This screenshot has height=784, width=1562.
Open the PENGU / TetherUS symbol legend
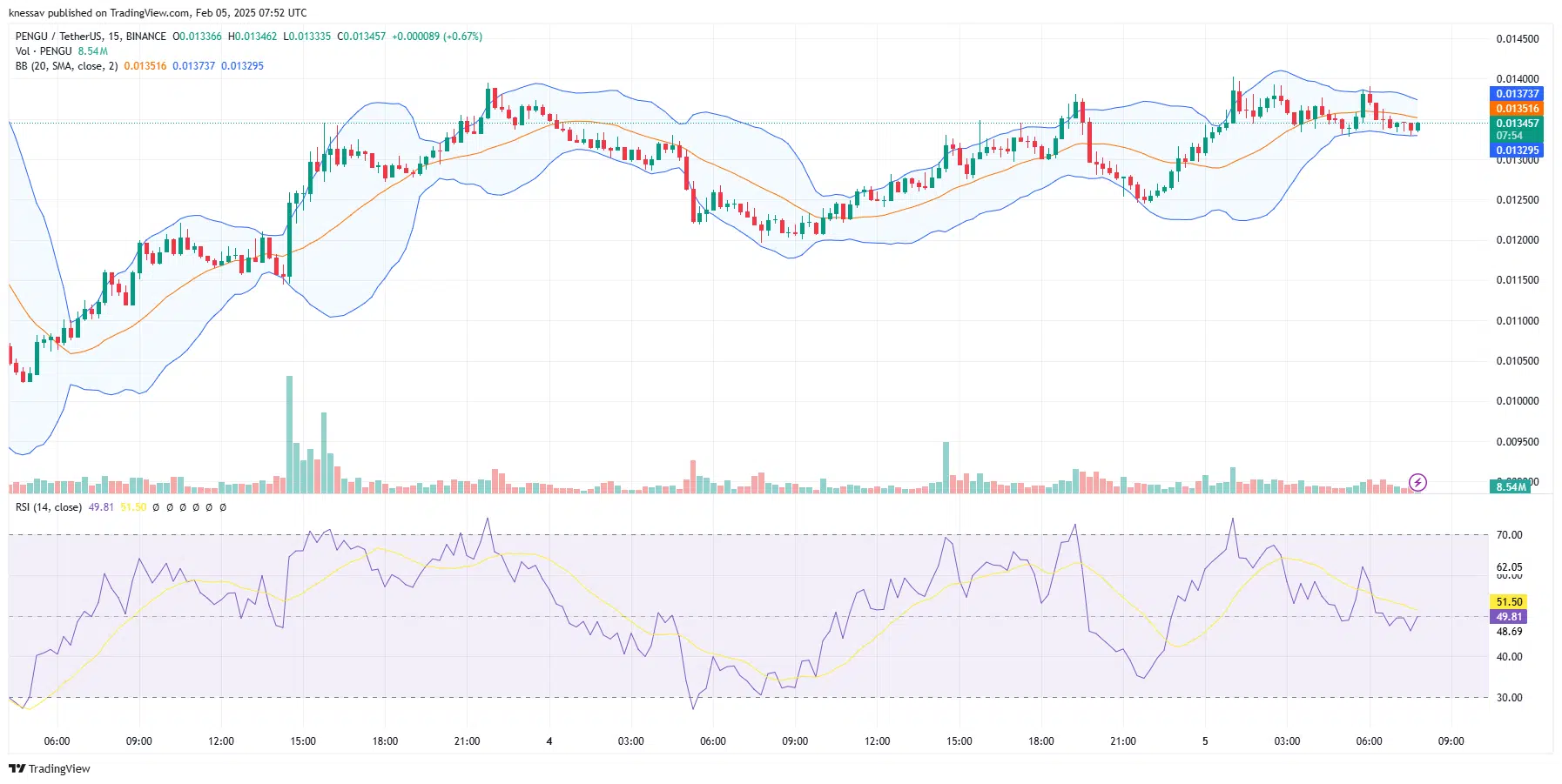(x=91, y=37)
